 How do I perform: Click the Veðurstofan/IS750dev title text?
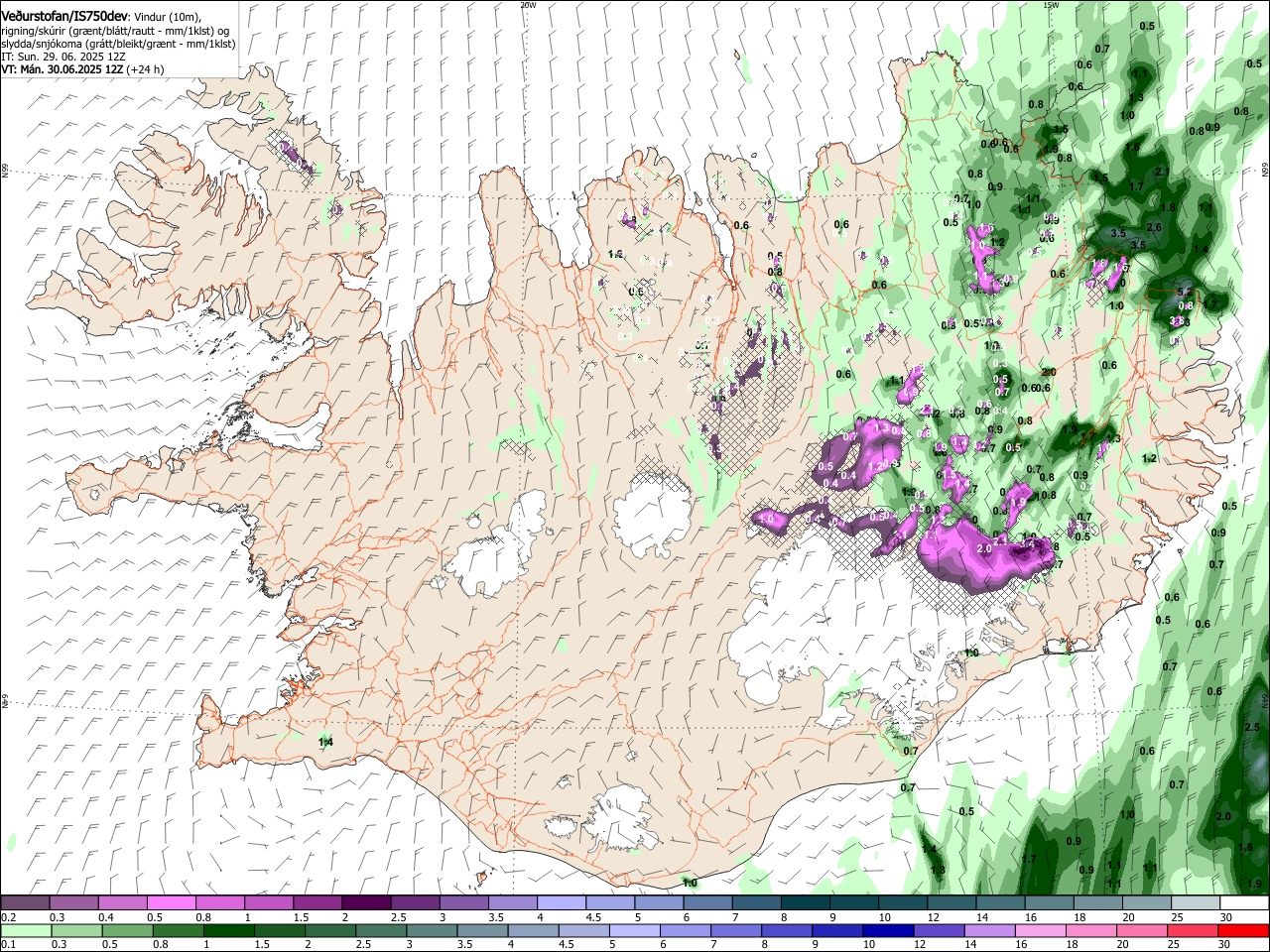tap(64, 17)
